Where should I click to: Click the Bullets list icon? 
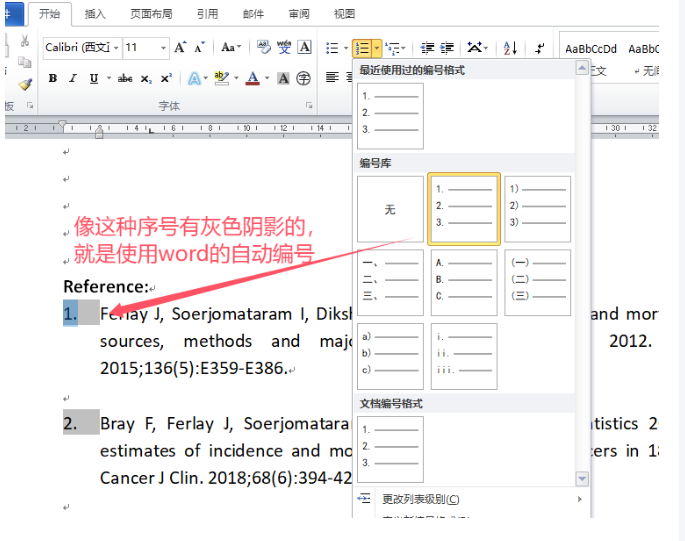click(332, 48)
